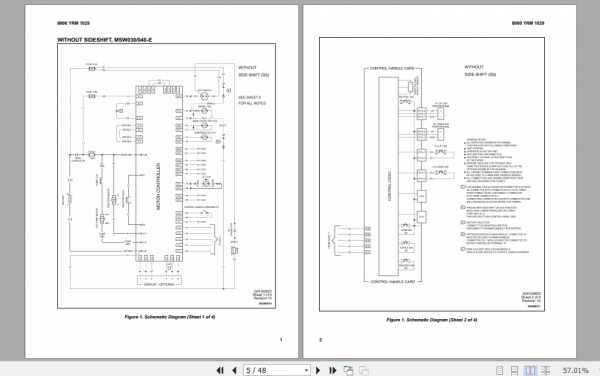
Task: Click caption Figure 1. Schematic Diagram (Sheet 1 of 4)
Action: click(x=170, y=317)
